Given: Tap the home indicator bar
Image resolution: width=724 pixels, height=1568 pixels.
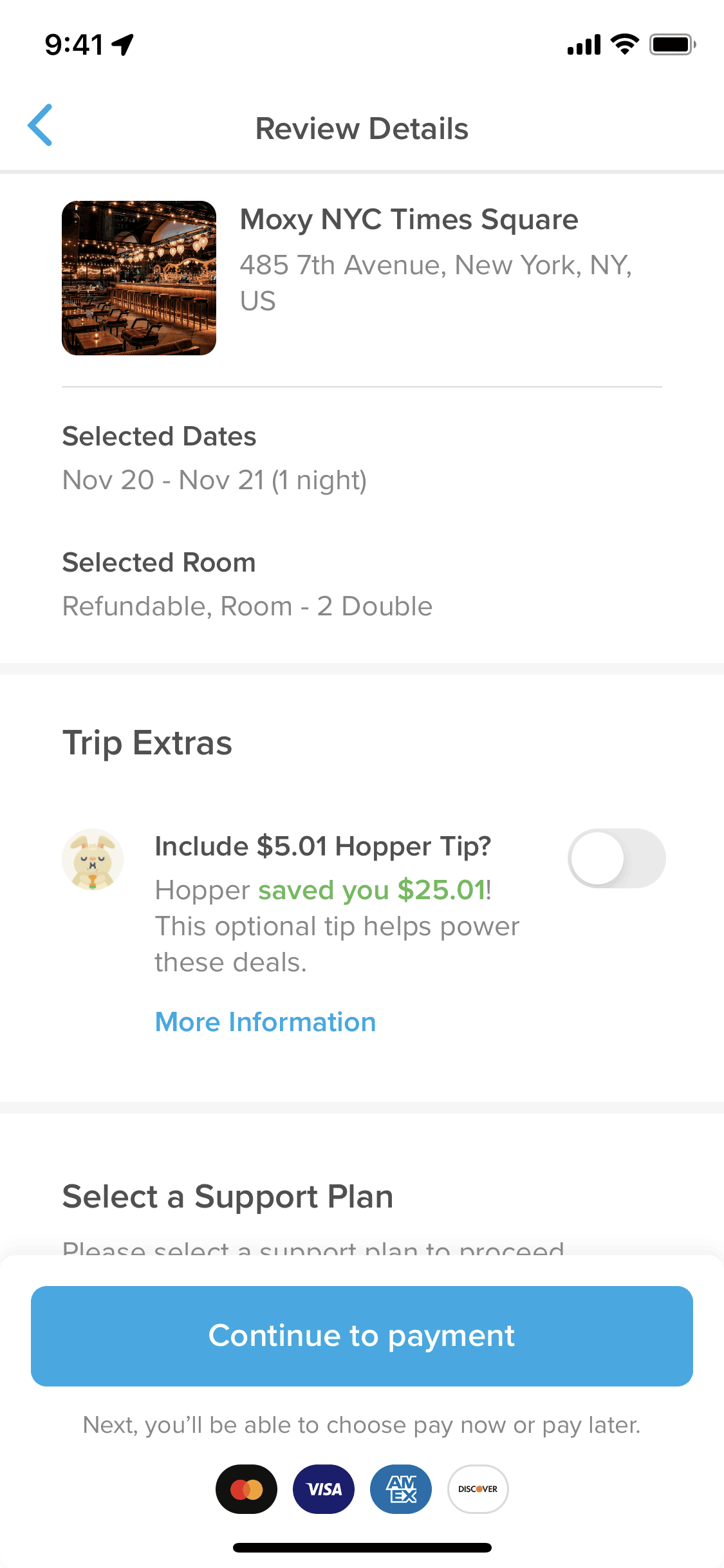Looking at the screenshot, I should pos(362,1547).
